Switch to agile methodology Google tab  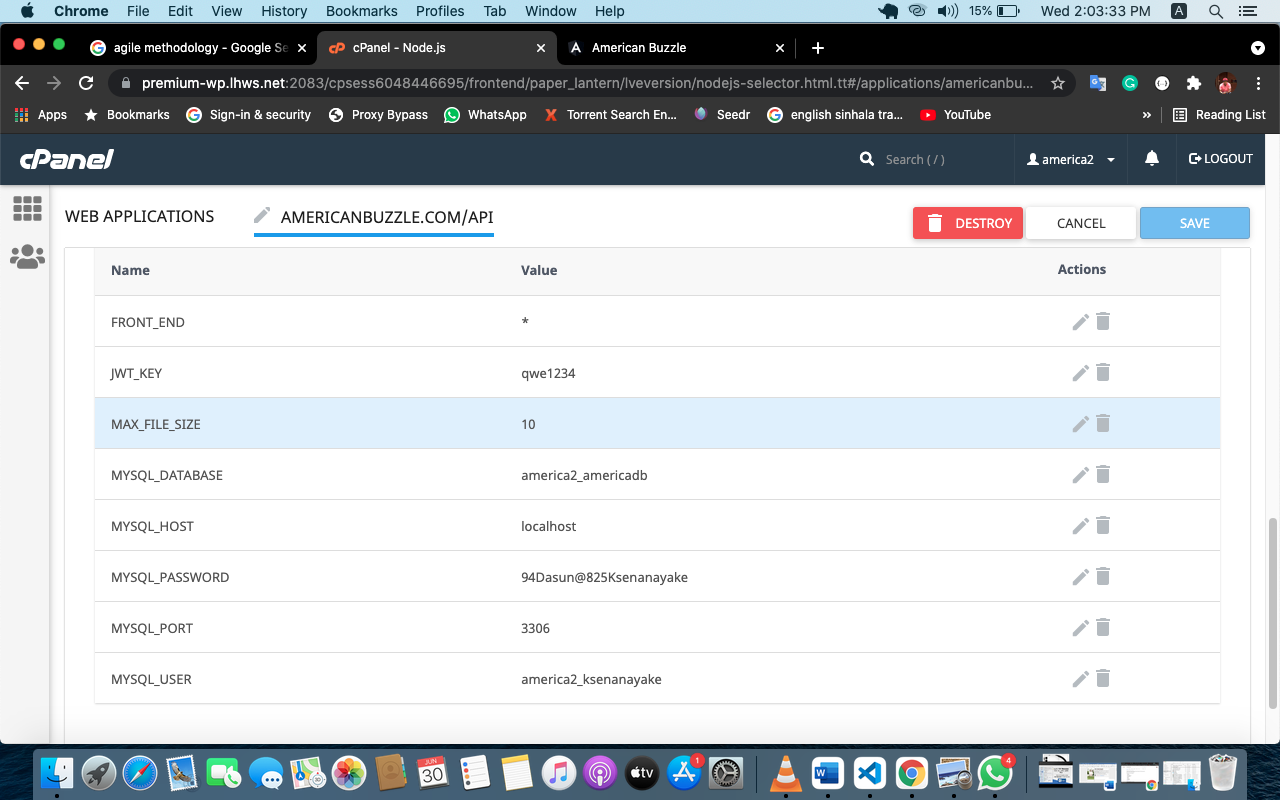tap(198, 47)
